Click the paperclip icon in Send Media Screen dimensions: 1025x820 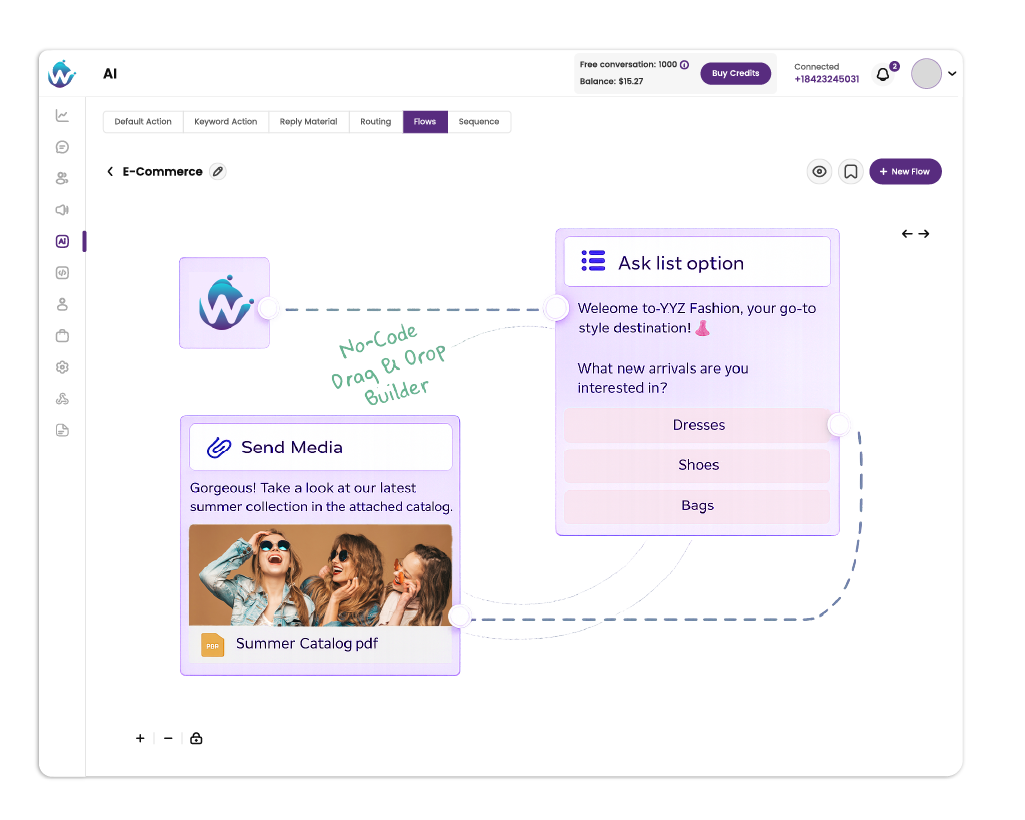click(219, 447)
